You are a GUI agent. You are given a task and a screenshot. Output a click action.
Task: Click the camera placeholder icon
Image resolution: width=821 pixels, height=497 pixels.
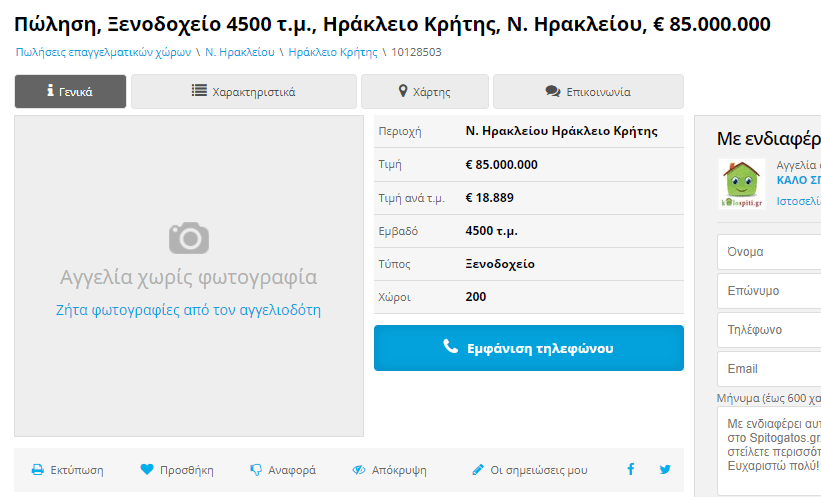pos(188,238)
